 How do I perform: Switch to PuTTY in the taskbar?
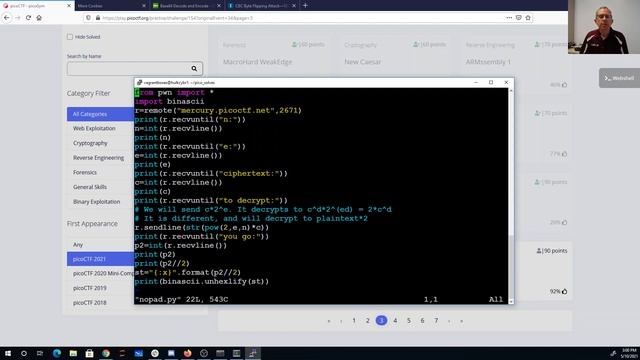[x=253, y=353]
